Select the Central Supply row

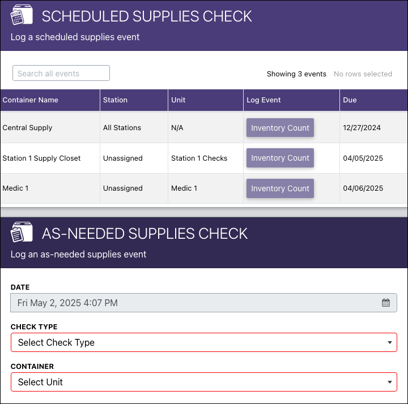[204, 128]
